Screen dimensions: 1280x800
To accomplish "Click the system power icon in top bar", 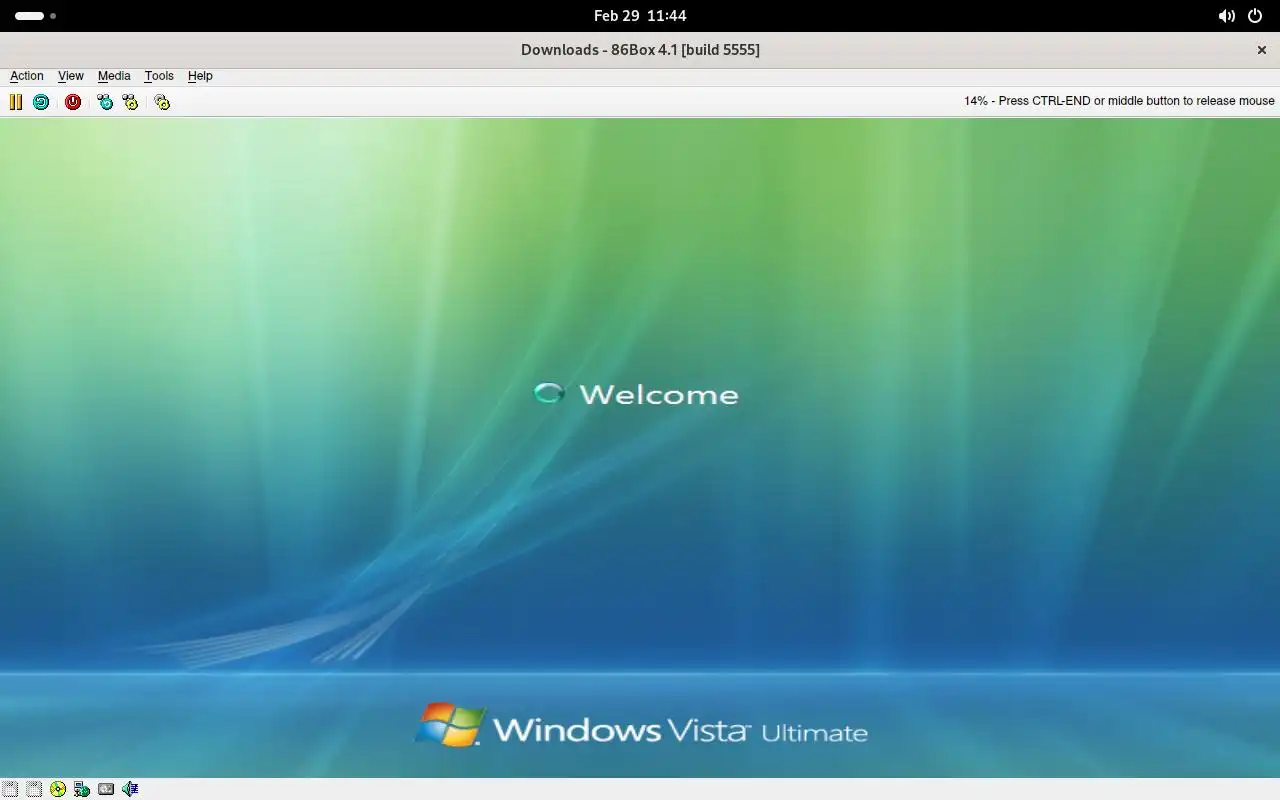I will (1254, 16).
